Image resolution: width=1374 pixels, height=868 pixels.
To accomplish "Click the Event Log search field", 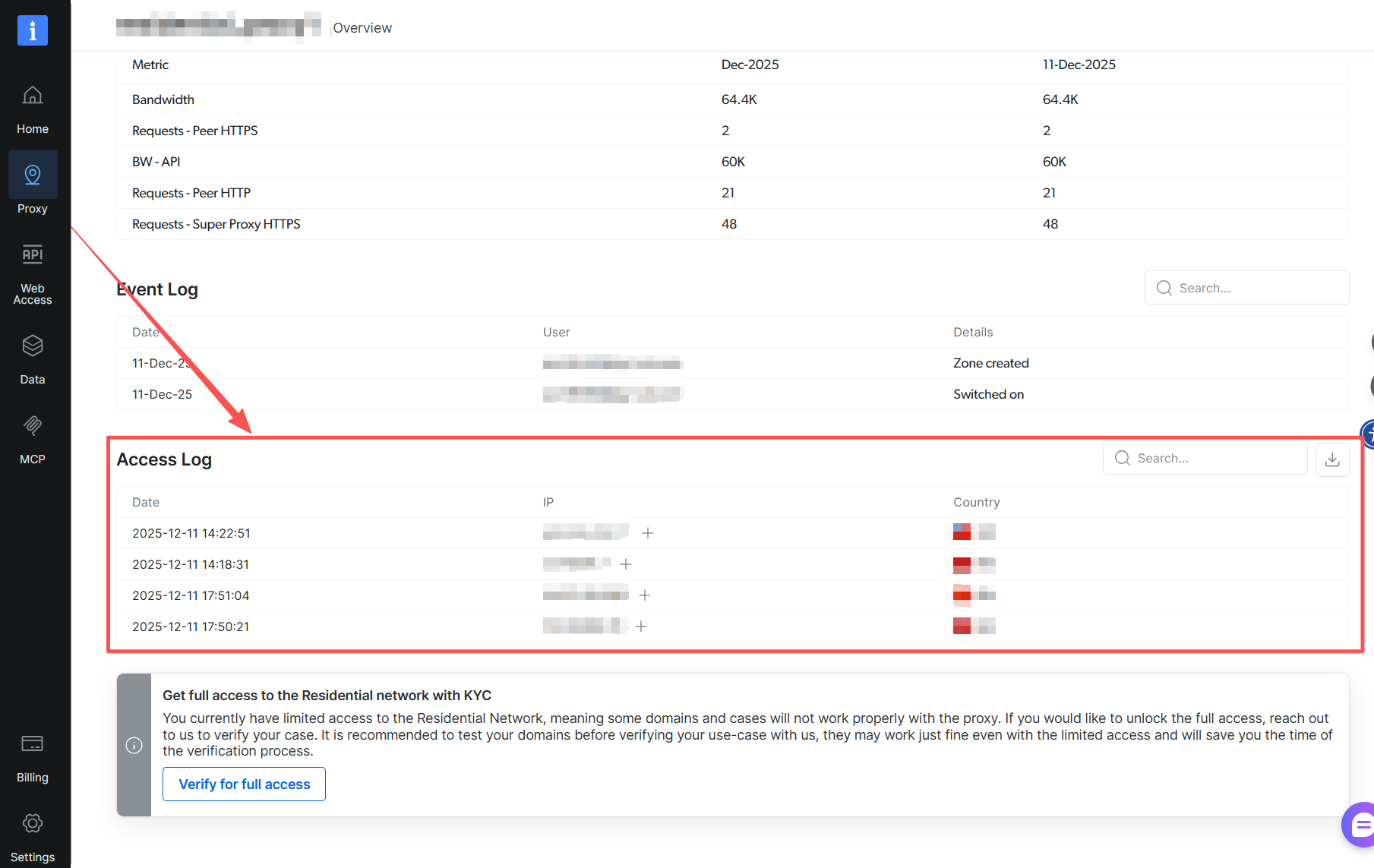I will click(x=1246, y=287).
